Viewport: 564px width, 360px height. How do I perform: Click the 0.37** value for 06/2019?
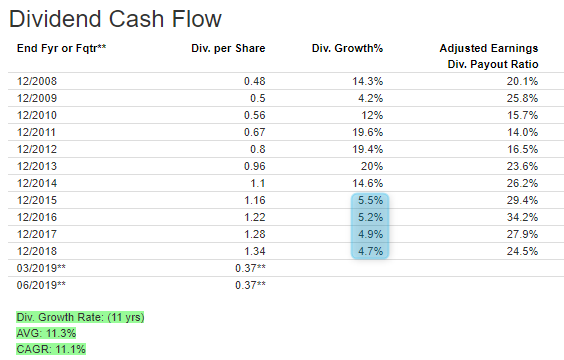pos(250,285)
